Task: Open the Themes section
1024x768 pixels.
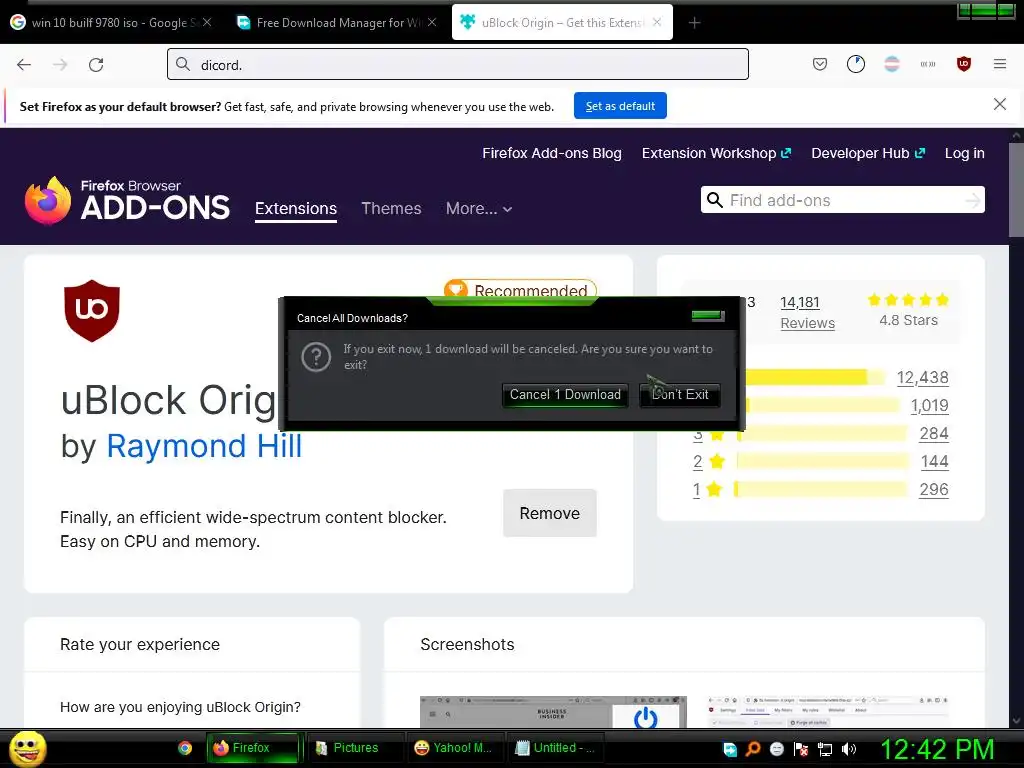Action: (391, 208)
